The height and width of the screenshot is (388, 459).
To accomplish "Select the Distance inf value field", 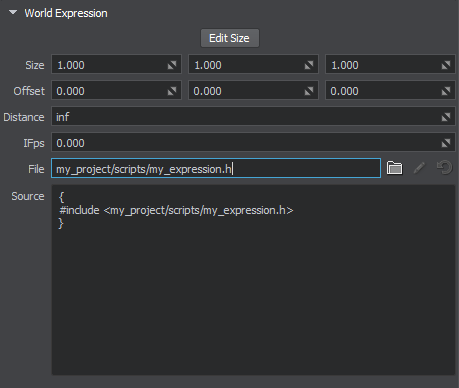I will point(253,116).
